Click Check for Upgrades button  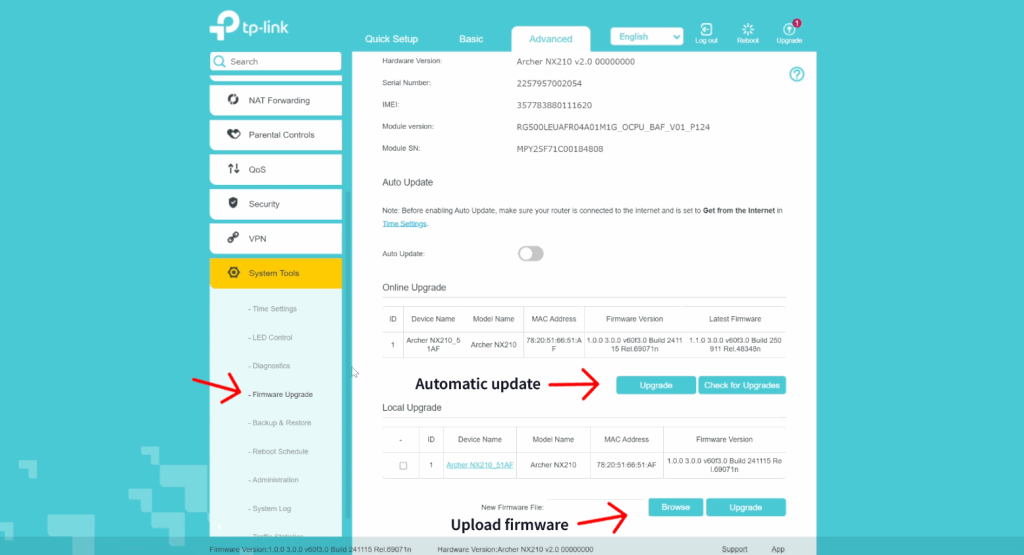tap(742, 385)
